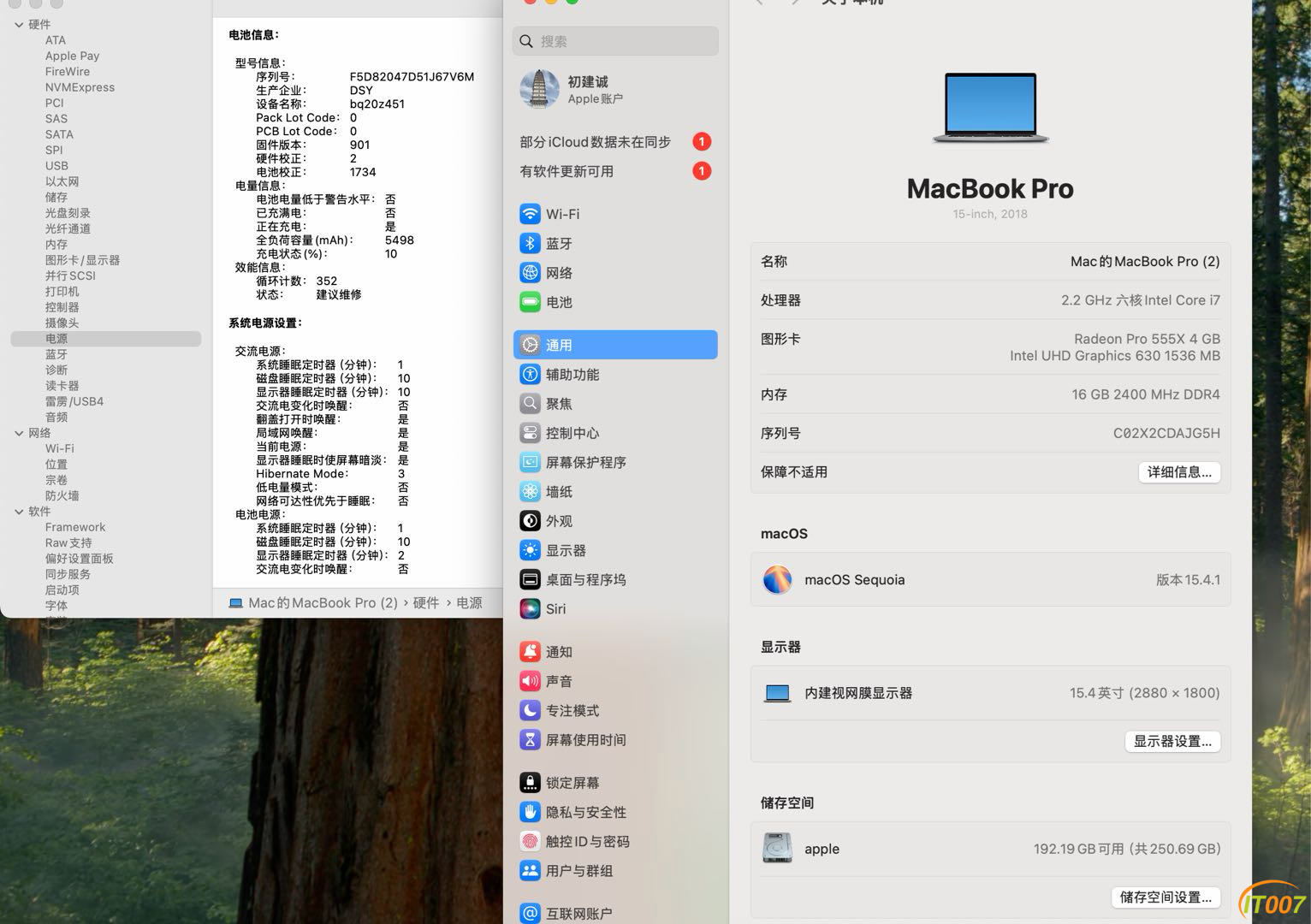Open the Lock Screen (锁定屏幕) icon
This screenshot has width=1311, height=924.
click(x=530, y=782)
